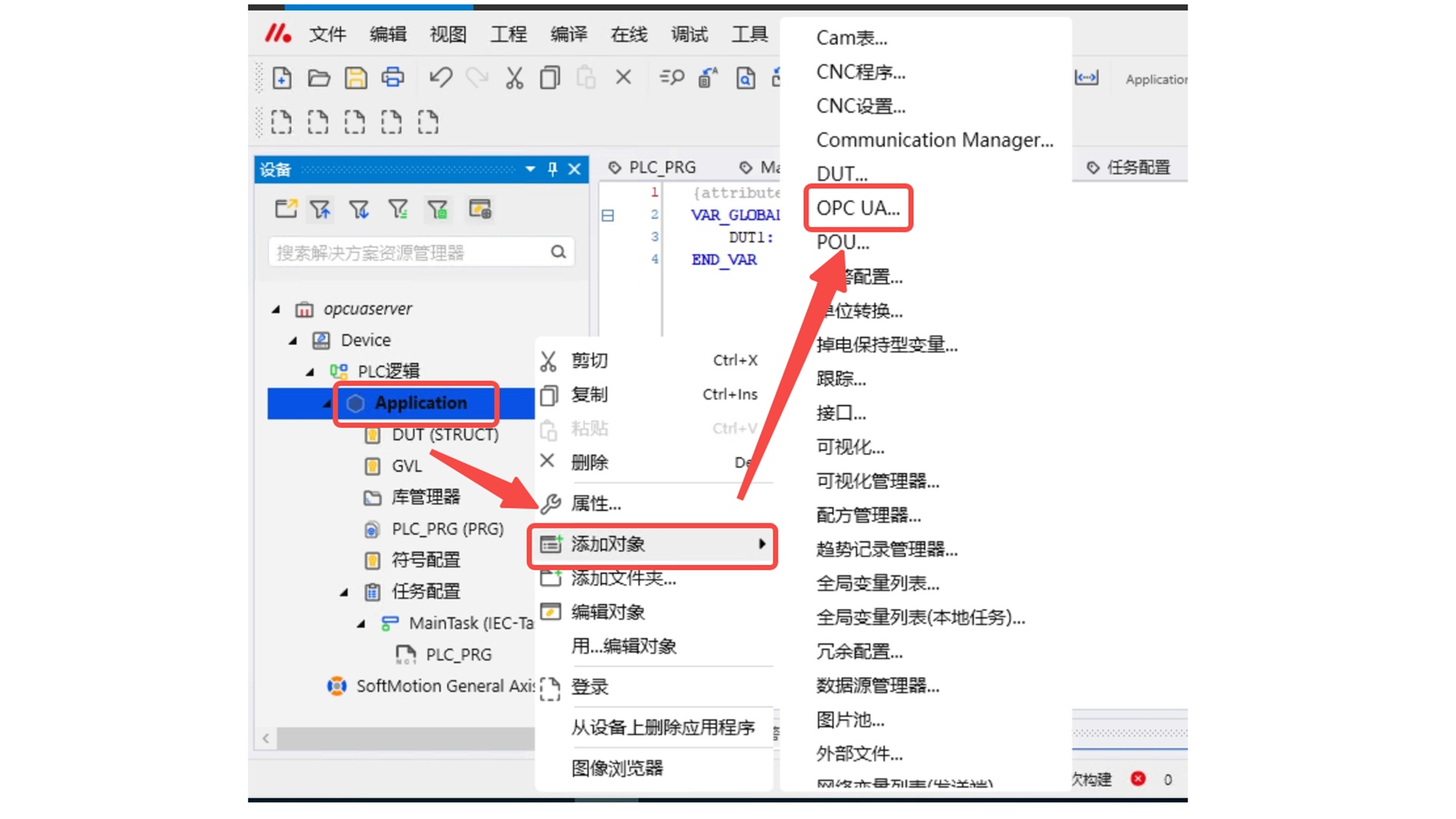Click the cut scissors toolbar icon

pyautogui.click(x=514, y=78)
